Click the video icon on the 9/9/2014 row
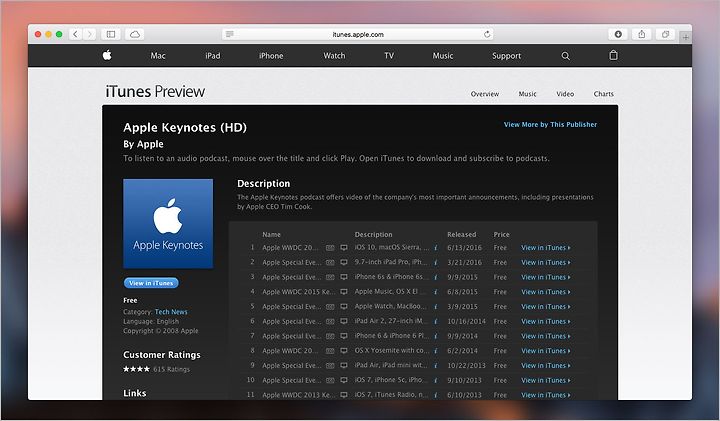Image resolution: width=720 pixels, height=421 pixels. [343, 336]
